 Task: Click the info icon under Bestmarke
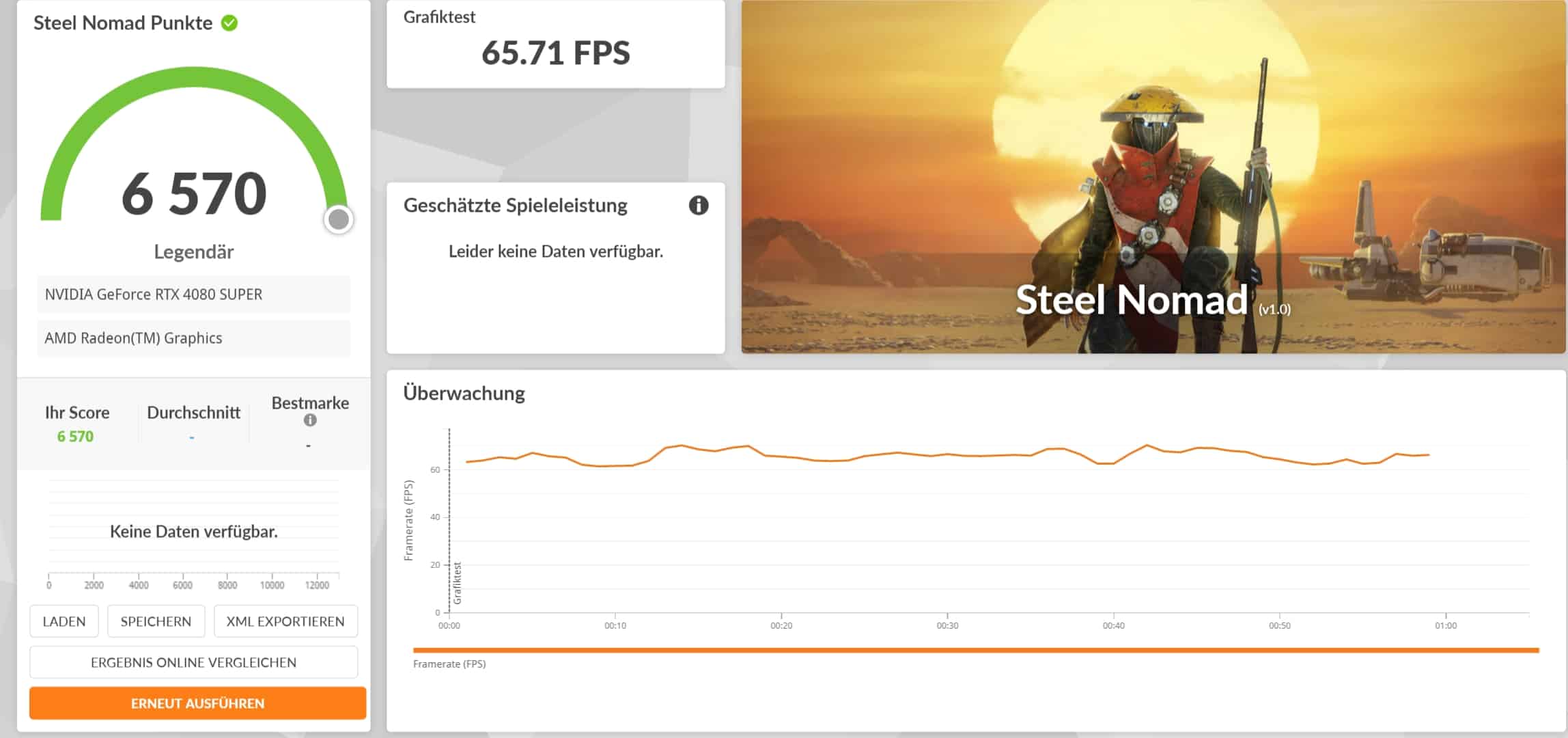pos(310,420)
